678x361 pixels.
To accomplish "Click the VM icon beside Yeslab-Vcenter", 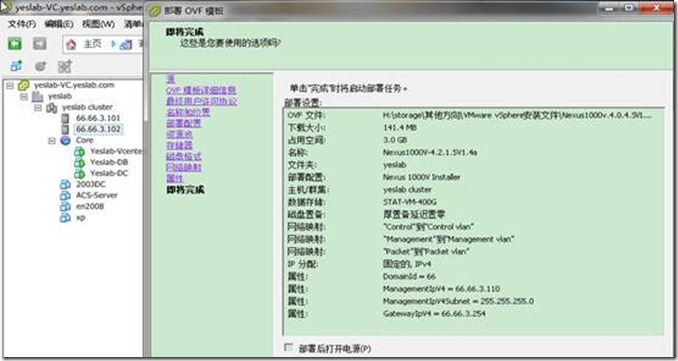I will pos(79,151).
